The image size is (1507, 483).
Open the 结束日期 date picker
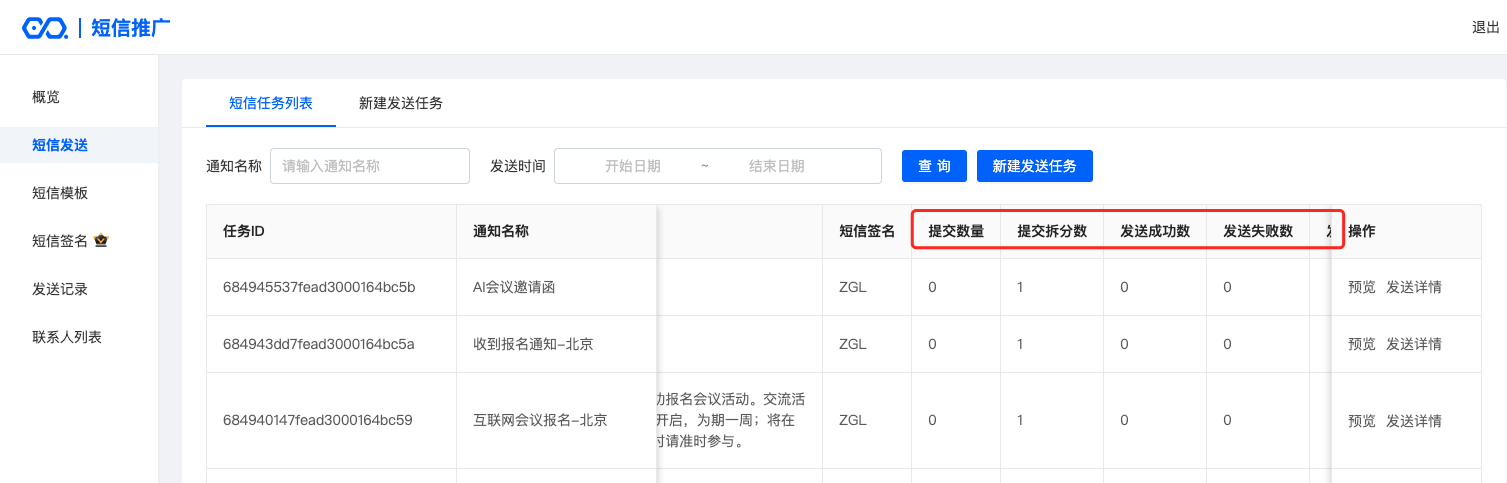776,166
